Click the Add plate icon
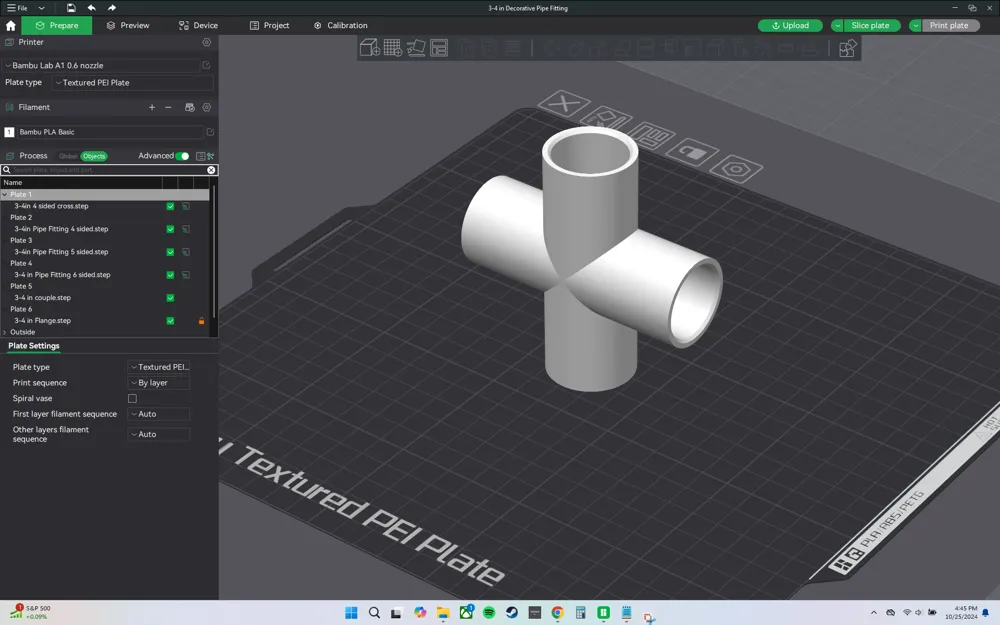The width and height of the screenshot is (1000, 625). (390, 47)
